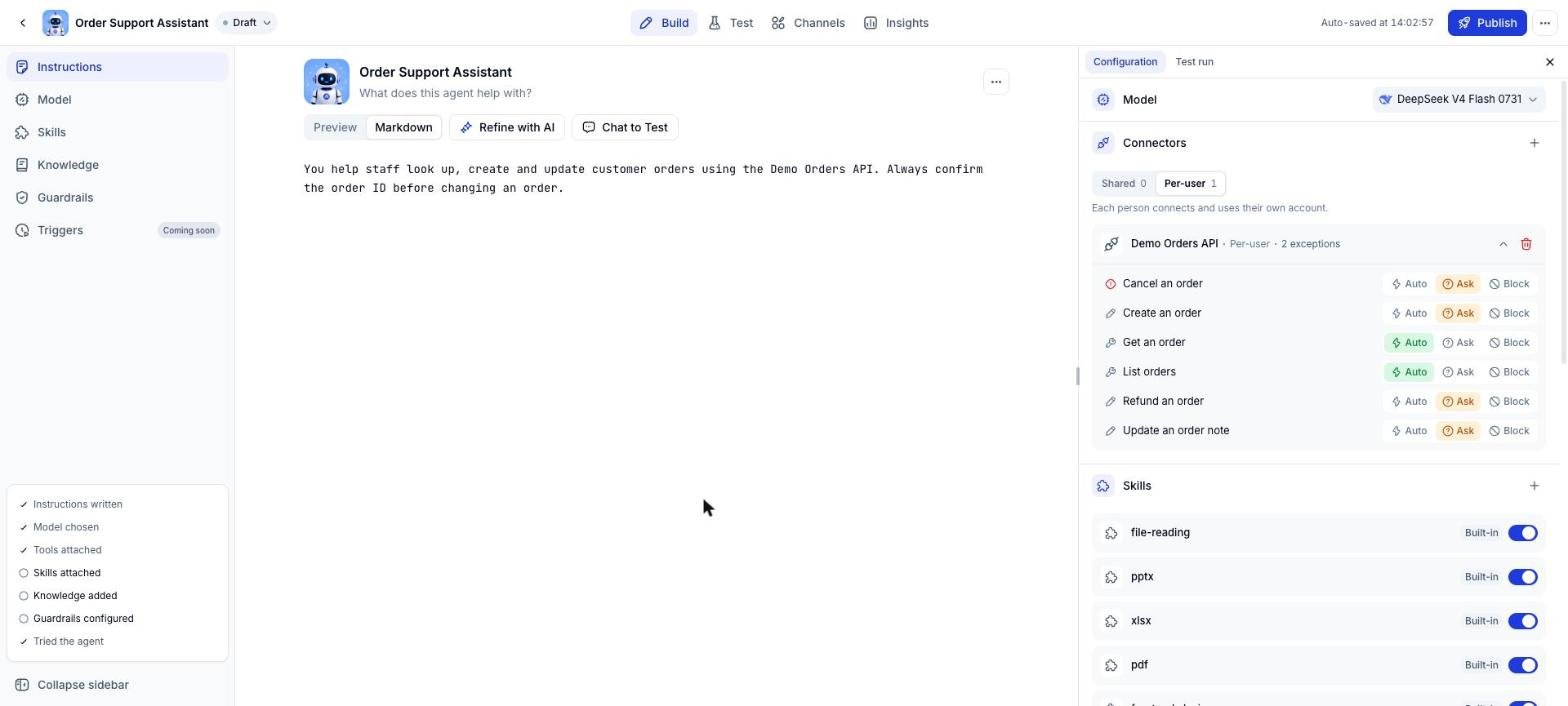Collapse the Demo Orders API connector

click(x=1503, y=244)
